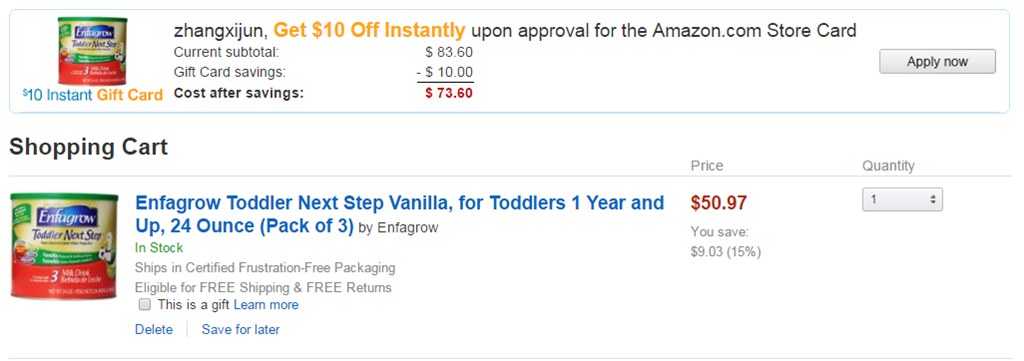Open the Enfagrow Toddler Next Step product title
The image size is (1024, 361).
click(x=400, y=214)
